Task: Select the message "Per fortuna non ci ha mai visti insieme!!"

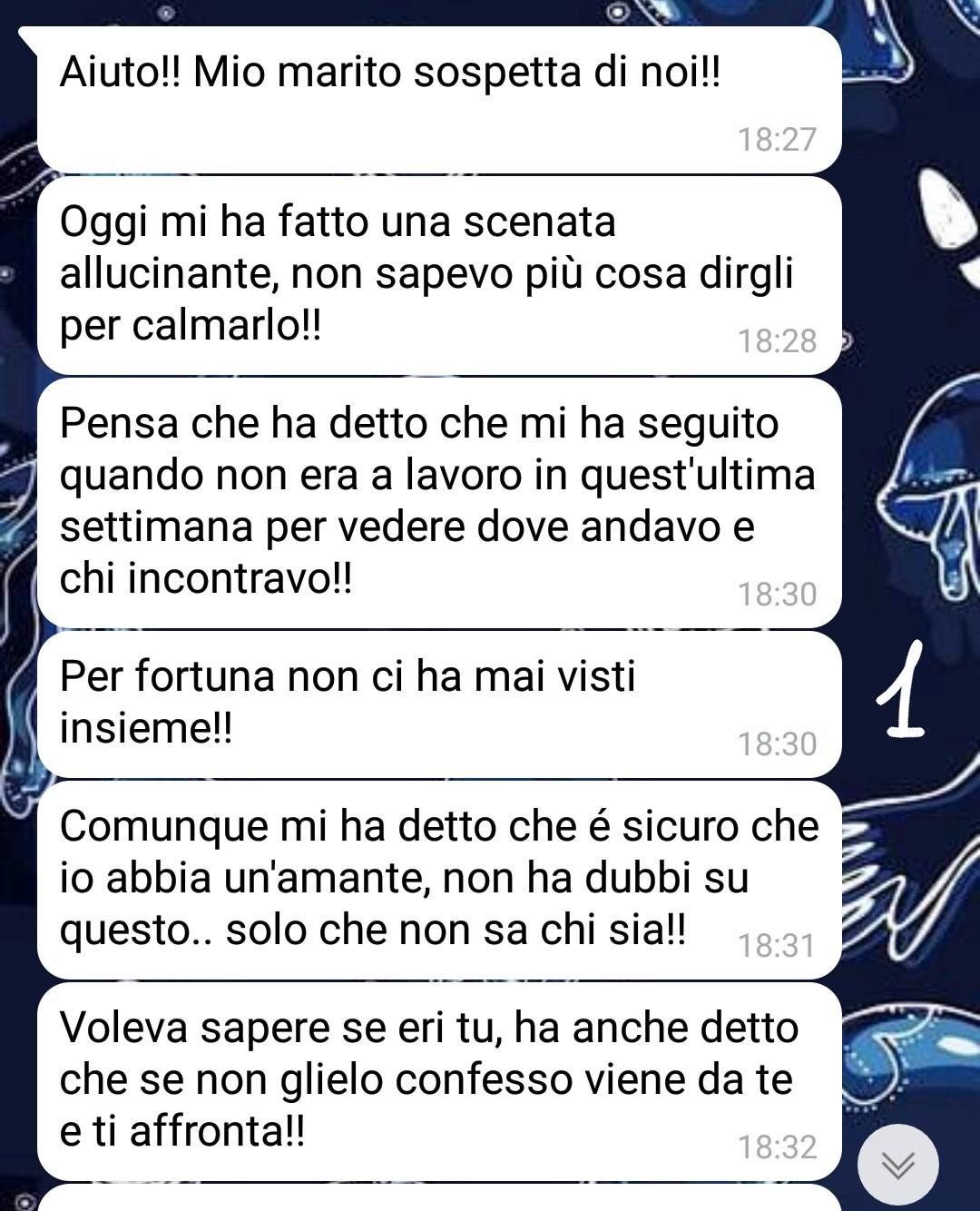Action: [x=439, y=704]
